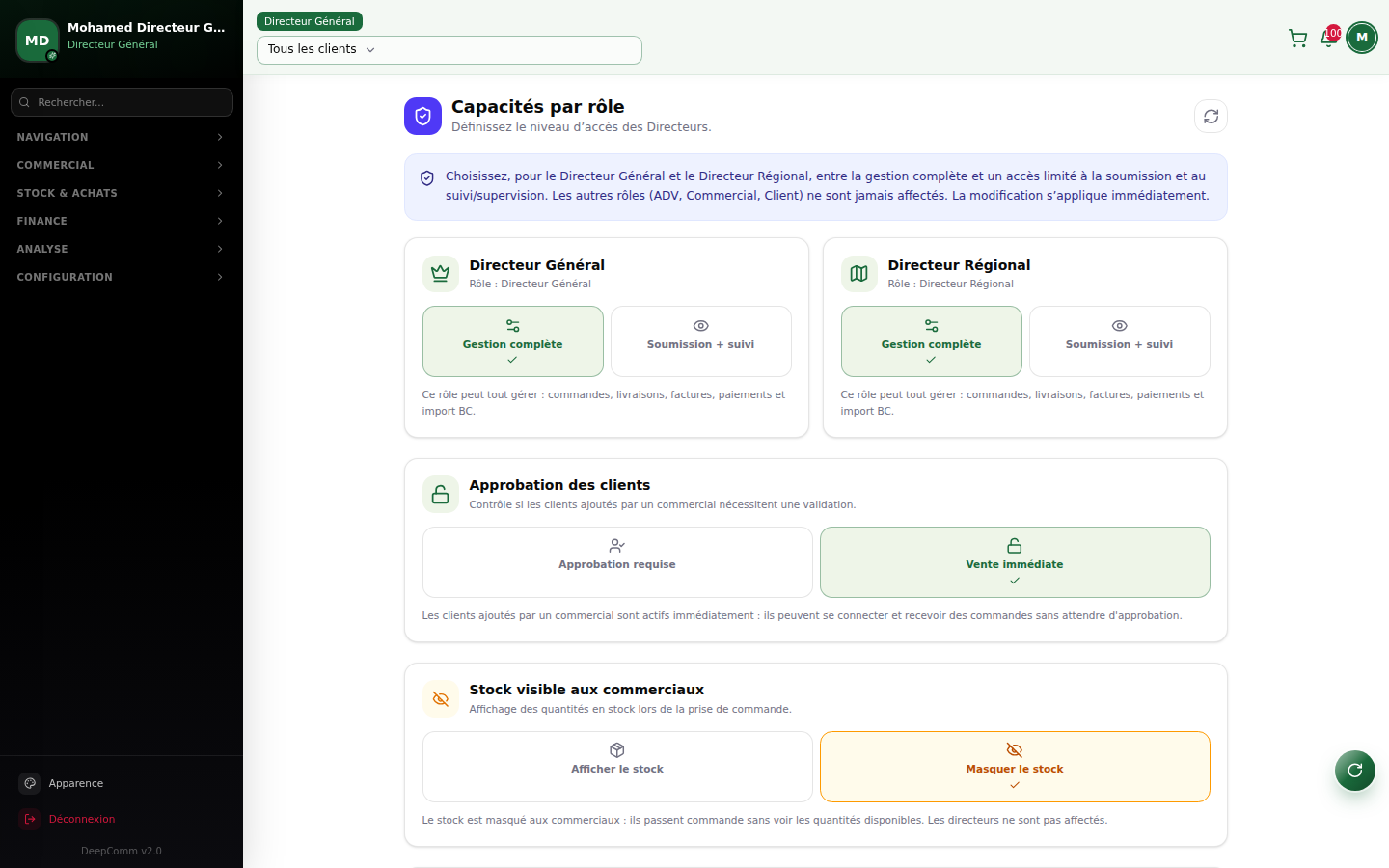Open the Tous les clients dropdown

click(449, 50)
